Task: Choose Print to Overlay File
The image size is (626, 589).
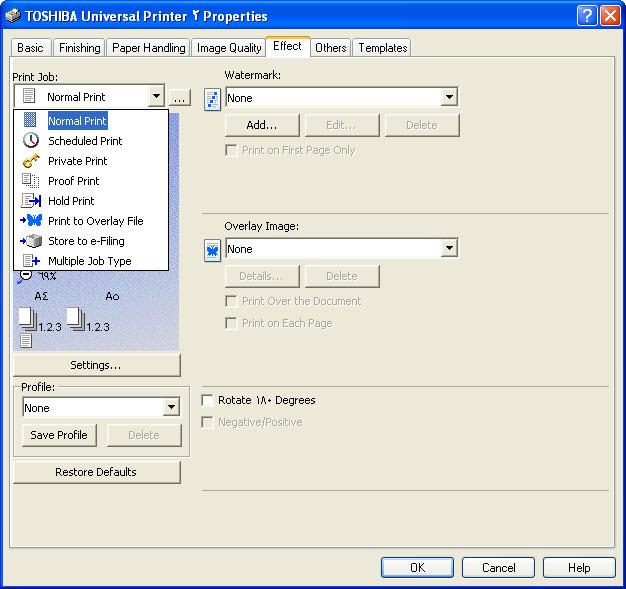Action: point(91,220)
